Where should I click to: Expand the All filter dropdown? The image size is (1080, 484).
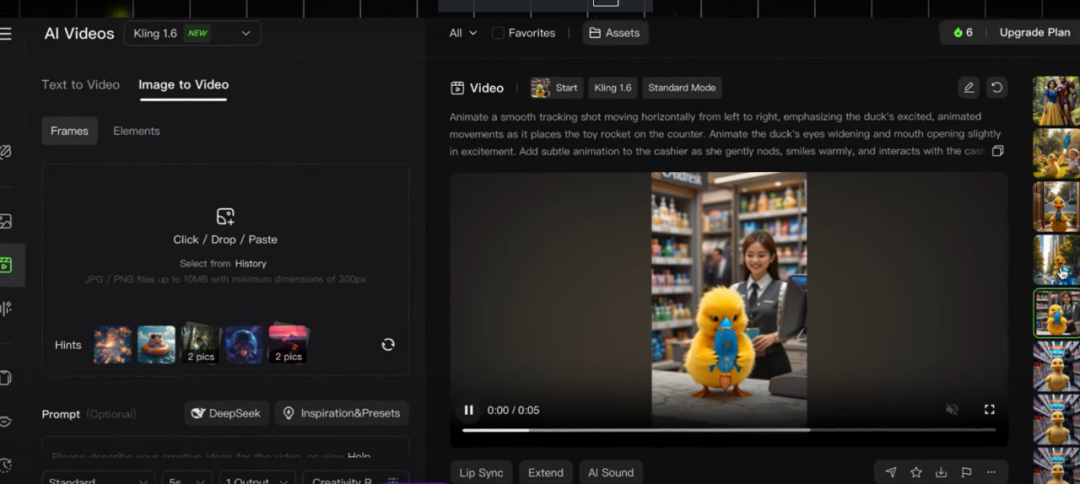[462, 33]
